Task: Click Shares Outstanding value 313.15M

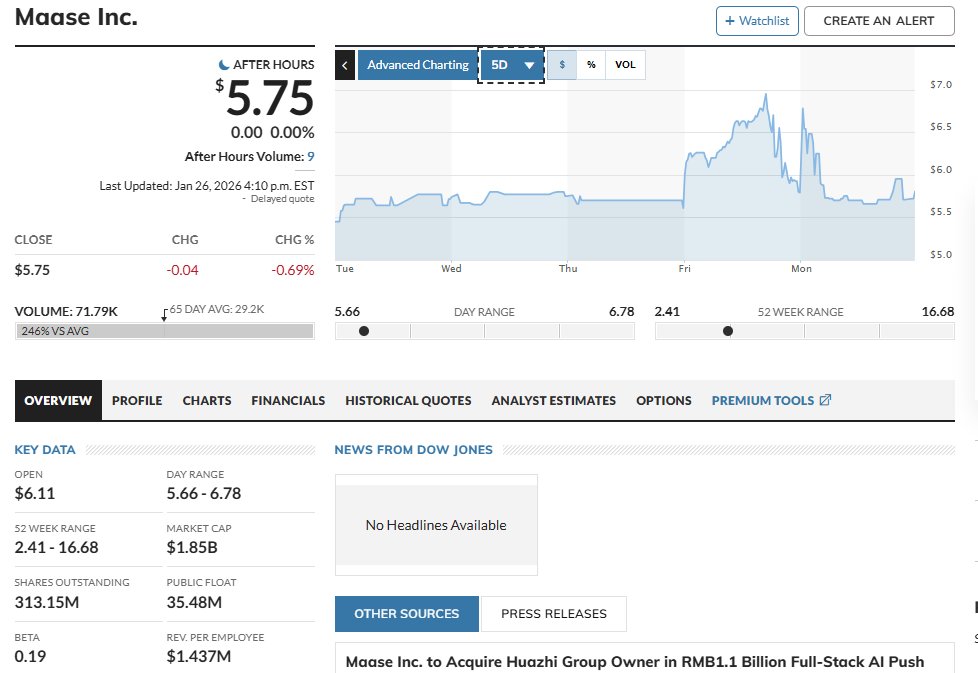Action: tap(47, 603)
